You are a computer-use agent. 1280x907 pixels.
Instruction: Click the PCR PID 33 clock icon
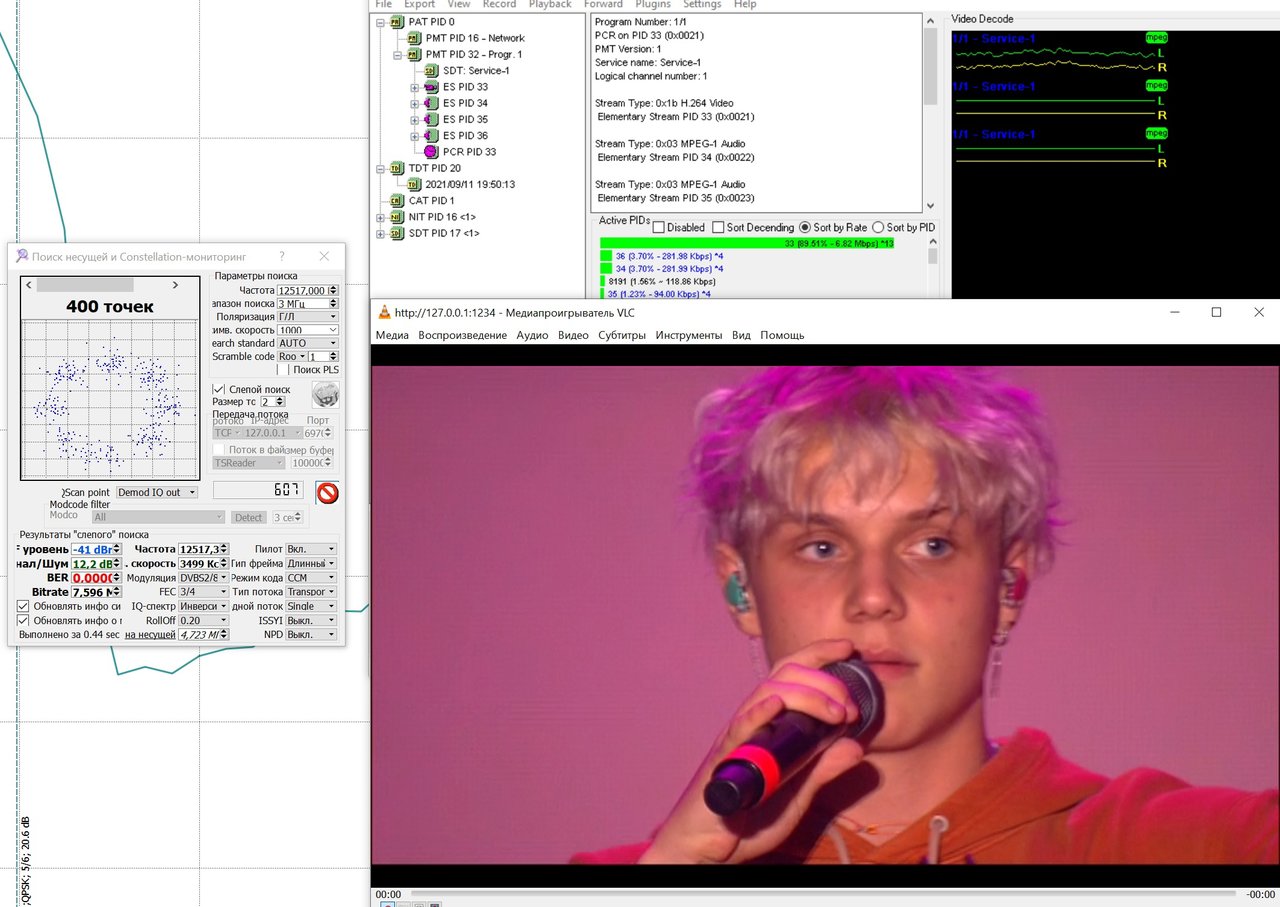(x=430, y=152)
